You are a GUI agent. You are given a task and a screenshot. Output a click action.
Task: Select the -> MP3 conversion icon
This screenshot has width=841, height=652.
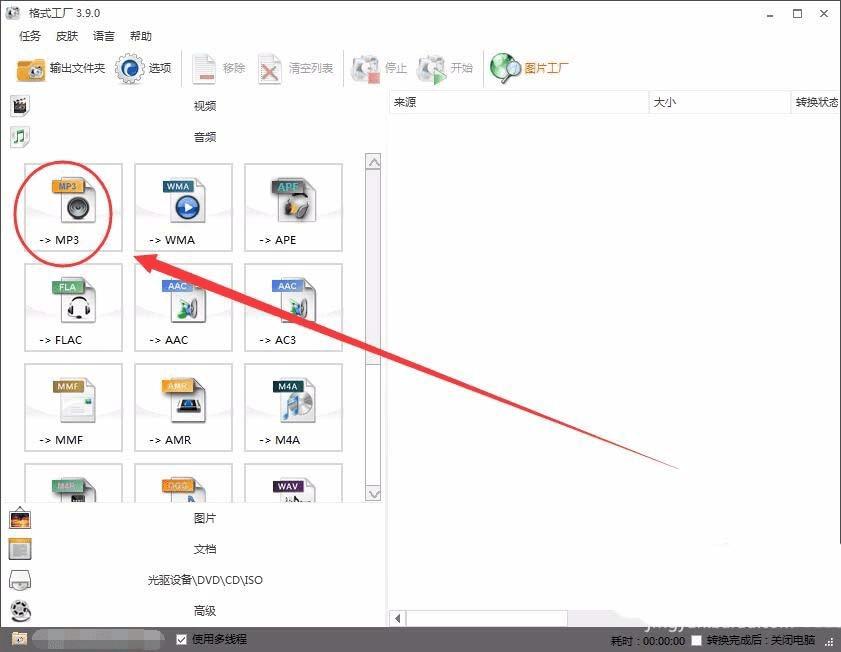(73, 208)
